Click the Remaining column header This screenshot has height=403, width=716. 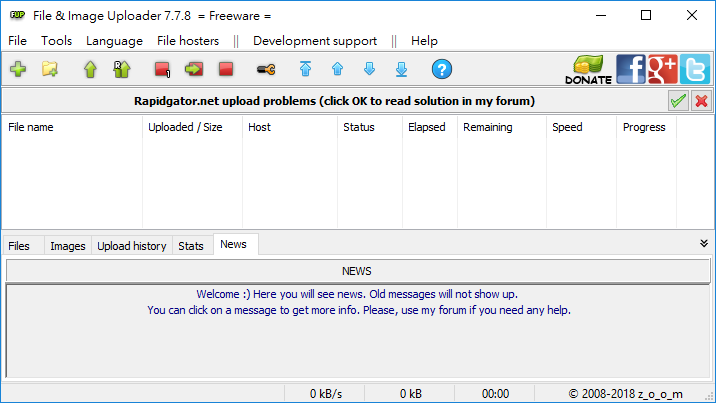502,127
